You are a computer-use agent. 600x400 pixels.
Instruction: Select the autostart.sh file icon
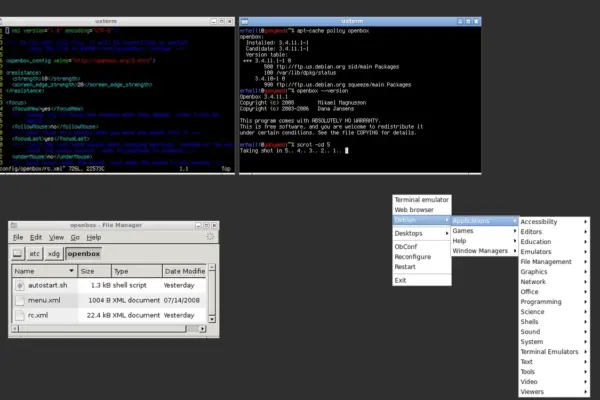tap(20, 285)
